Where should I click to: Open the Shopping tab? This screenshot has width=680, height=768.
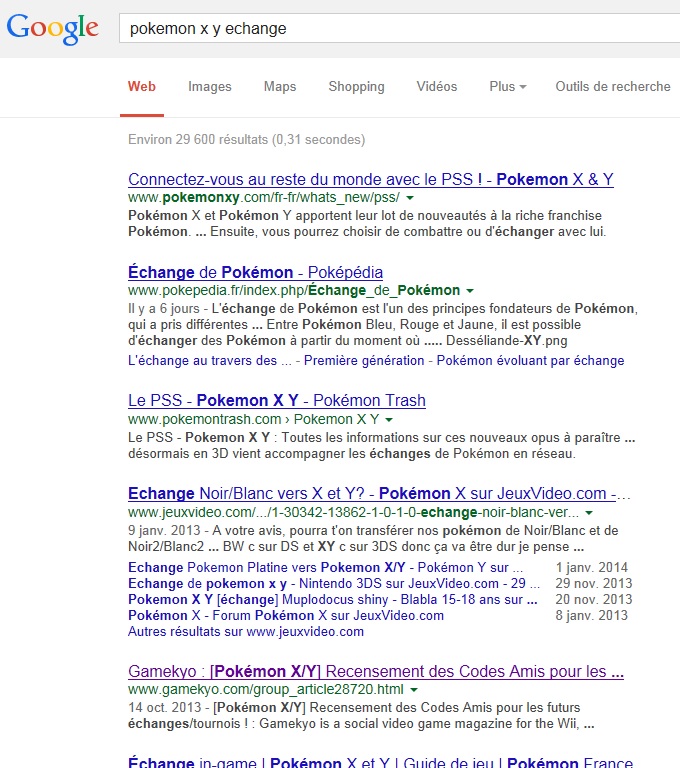[x=356, y=87]
